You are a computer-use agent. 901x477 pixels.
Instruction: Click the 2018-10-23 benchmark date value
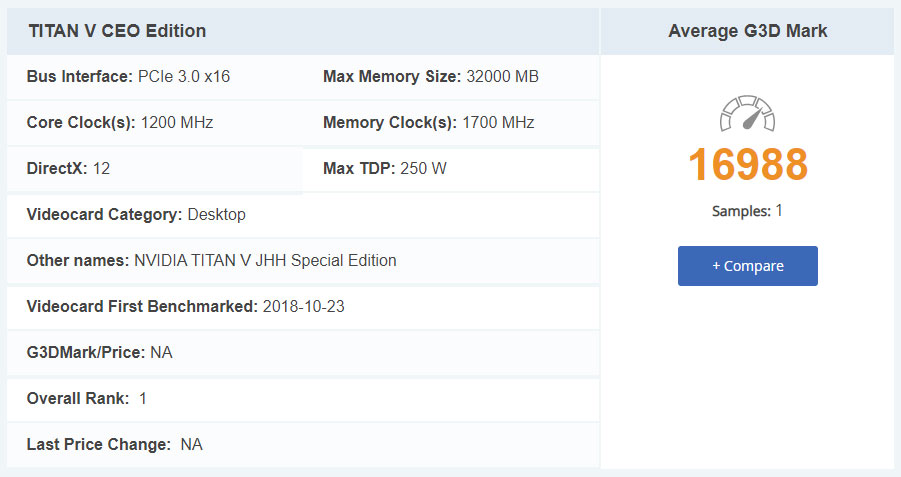(x=303, y=306)
